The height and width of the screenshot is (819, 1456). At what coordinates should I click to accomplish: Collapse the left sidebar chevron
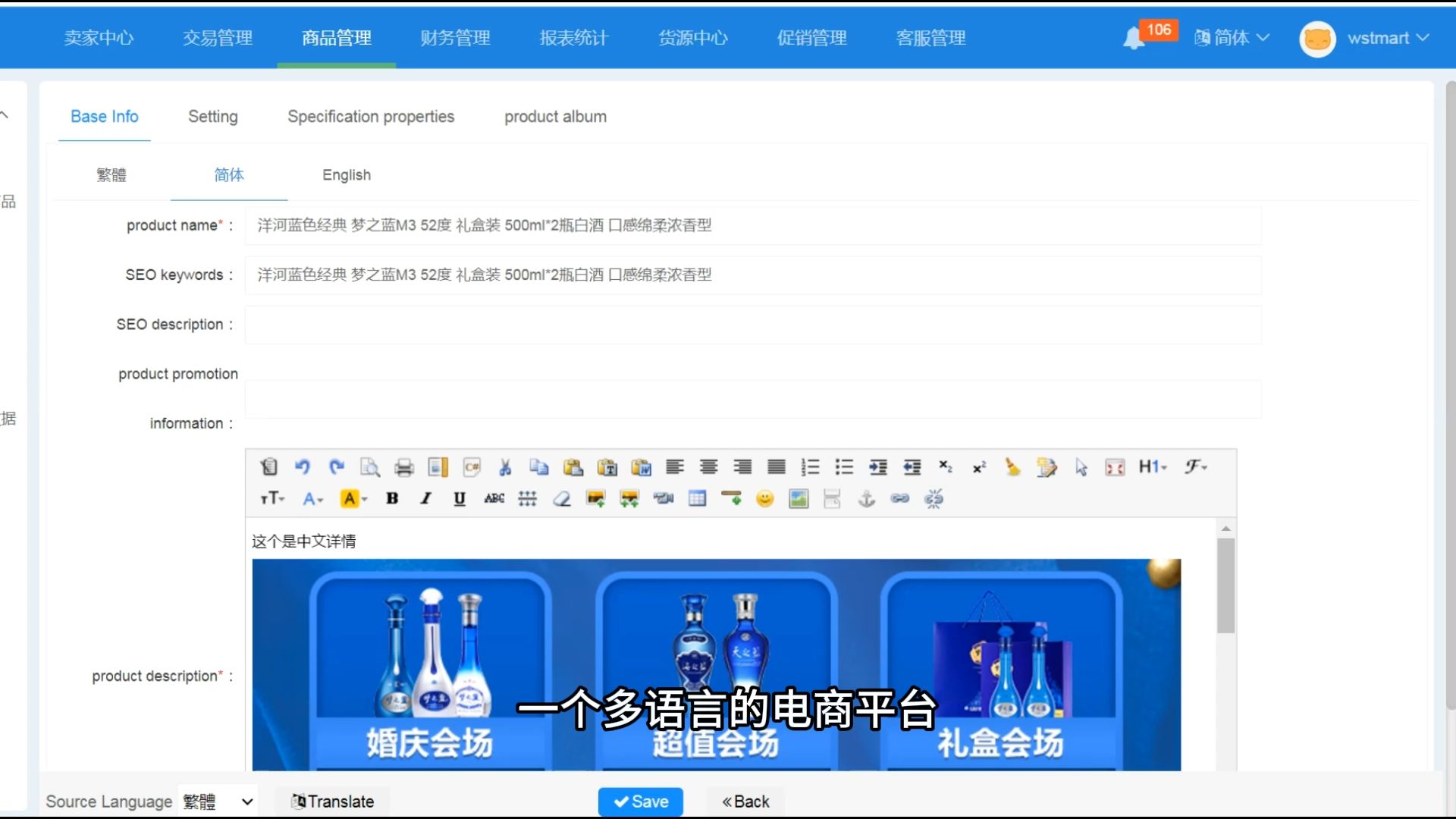click(5, 115)
